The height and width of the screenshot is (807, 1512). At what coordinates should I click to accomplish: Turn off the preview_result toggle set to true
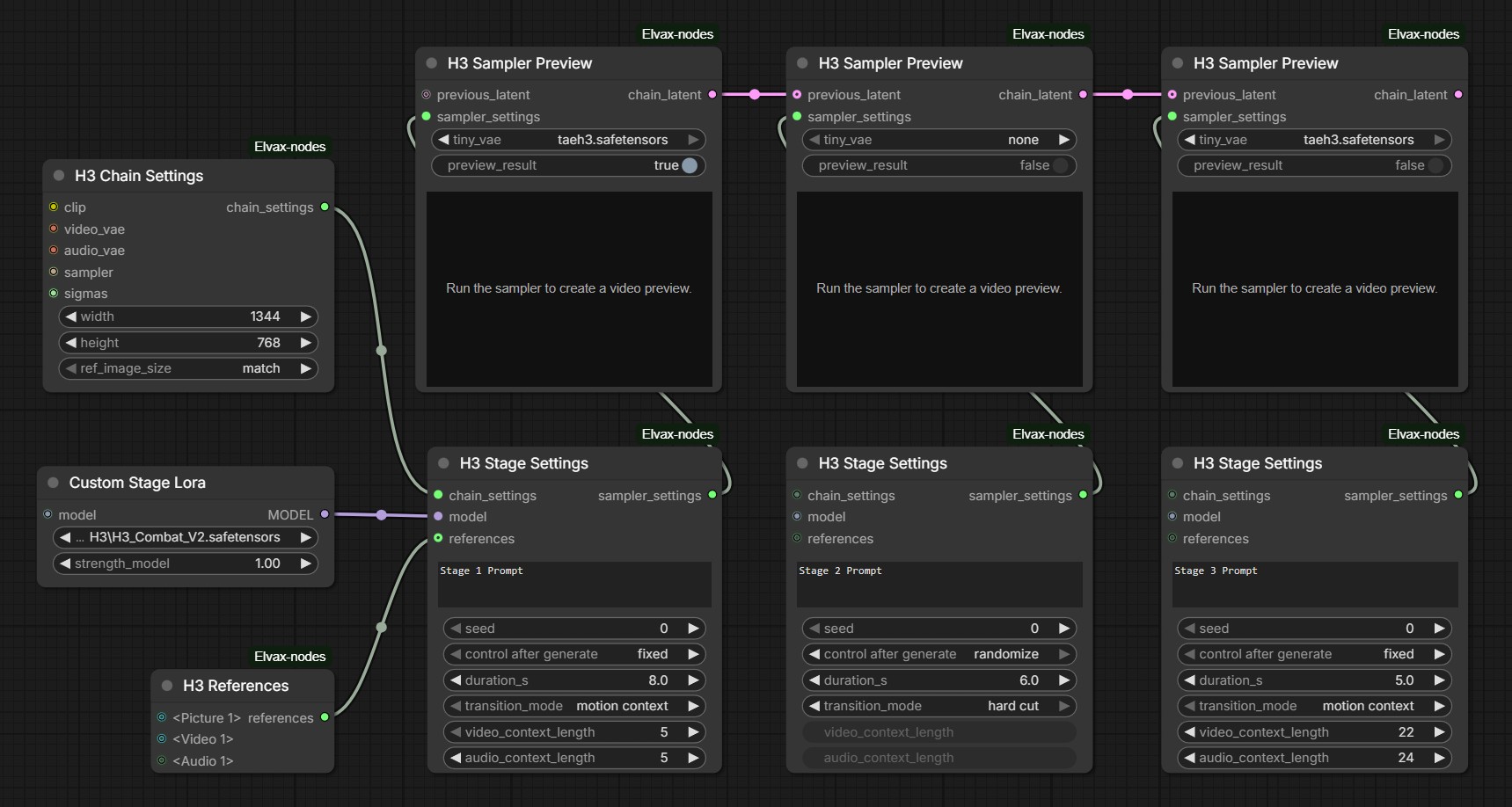pyautogui.click(x=690, y=165)
